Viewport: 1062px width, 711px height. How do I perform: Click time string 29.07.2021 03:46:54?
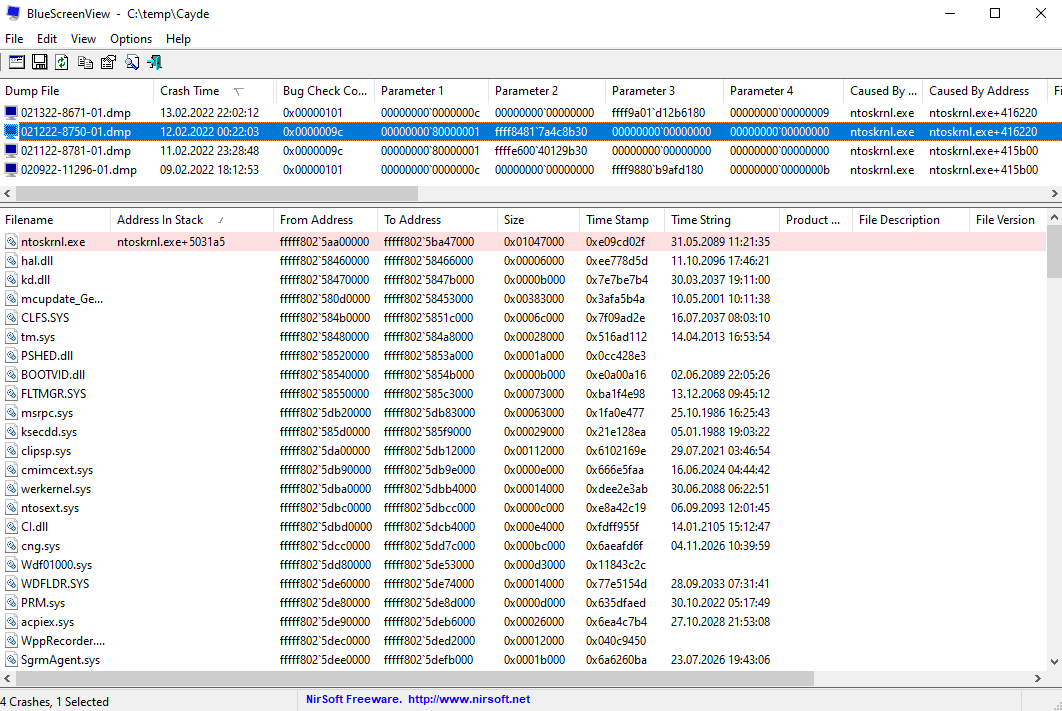click(720, 450)
